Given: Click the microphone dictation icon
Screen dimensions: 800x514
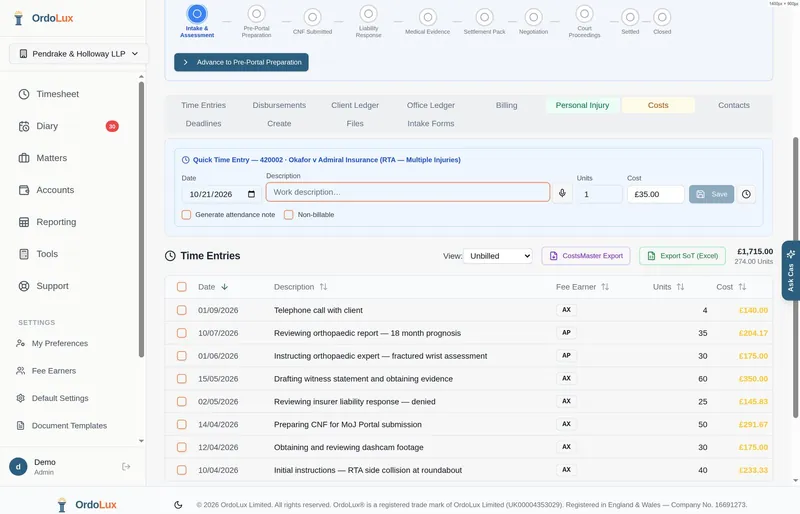Looking at the screenshot, I should tap(562, 193).
